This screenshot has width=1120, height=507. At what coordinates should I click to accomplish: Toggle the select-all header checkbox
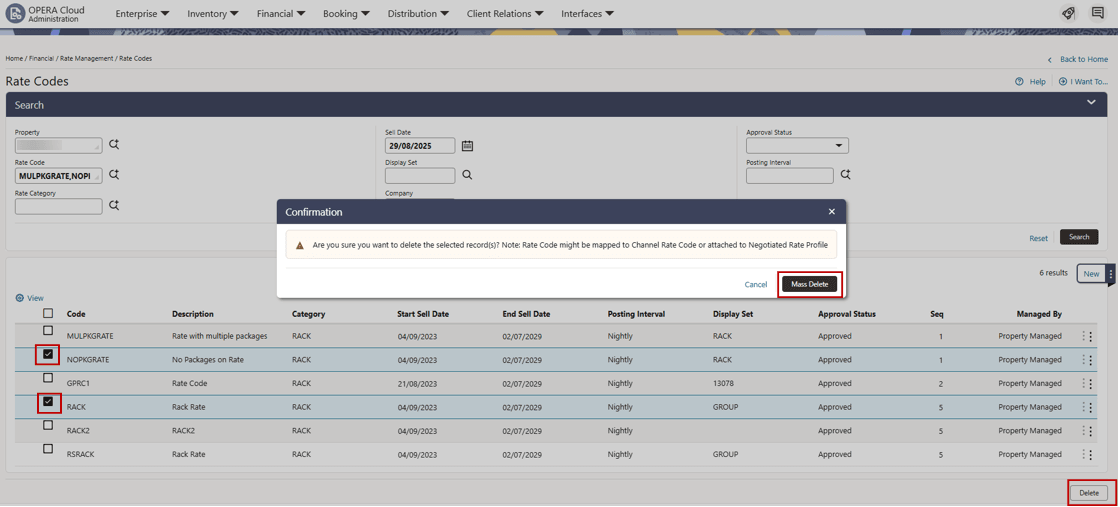(x=48, y=313)
